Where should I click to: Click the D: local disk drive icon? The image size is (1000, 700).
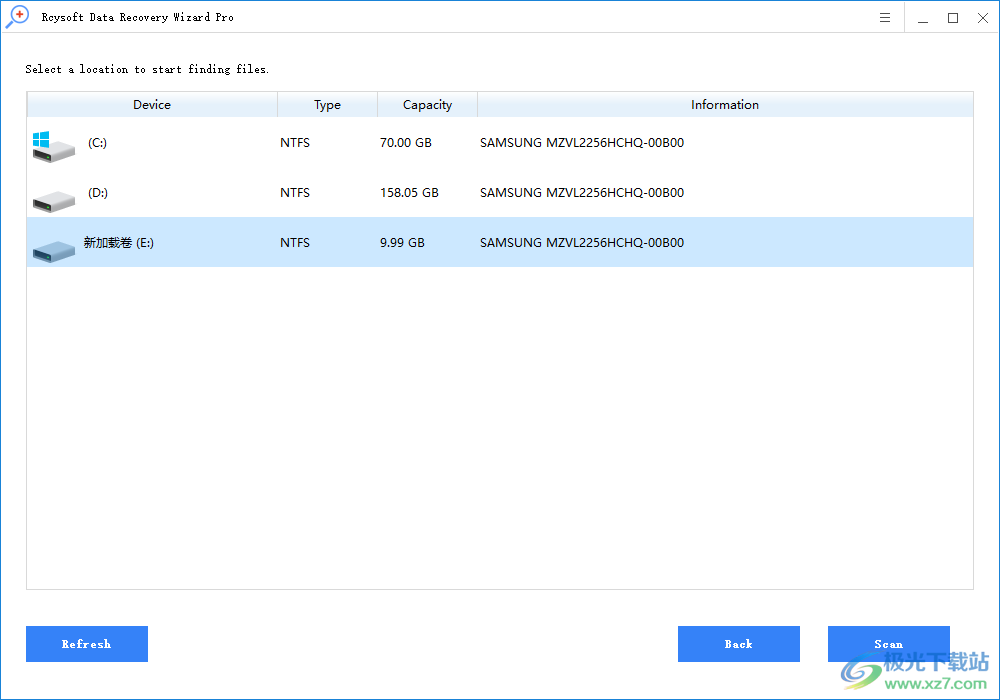52,198
